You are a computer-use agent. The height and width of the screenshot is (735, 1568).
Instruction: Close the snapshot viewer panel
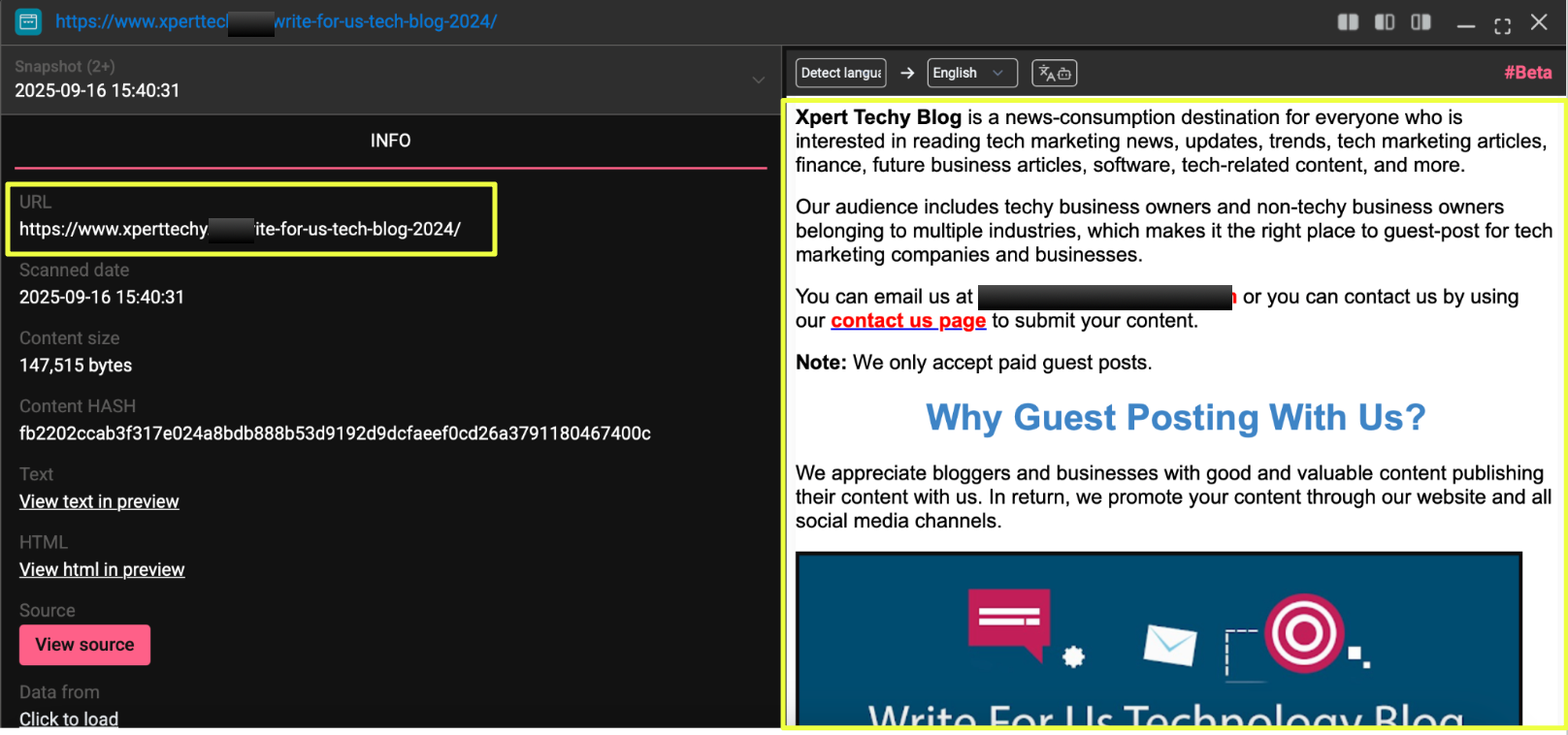pyautogui.click(x=1539, y=22)
